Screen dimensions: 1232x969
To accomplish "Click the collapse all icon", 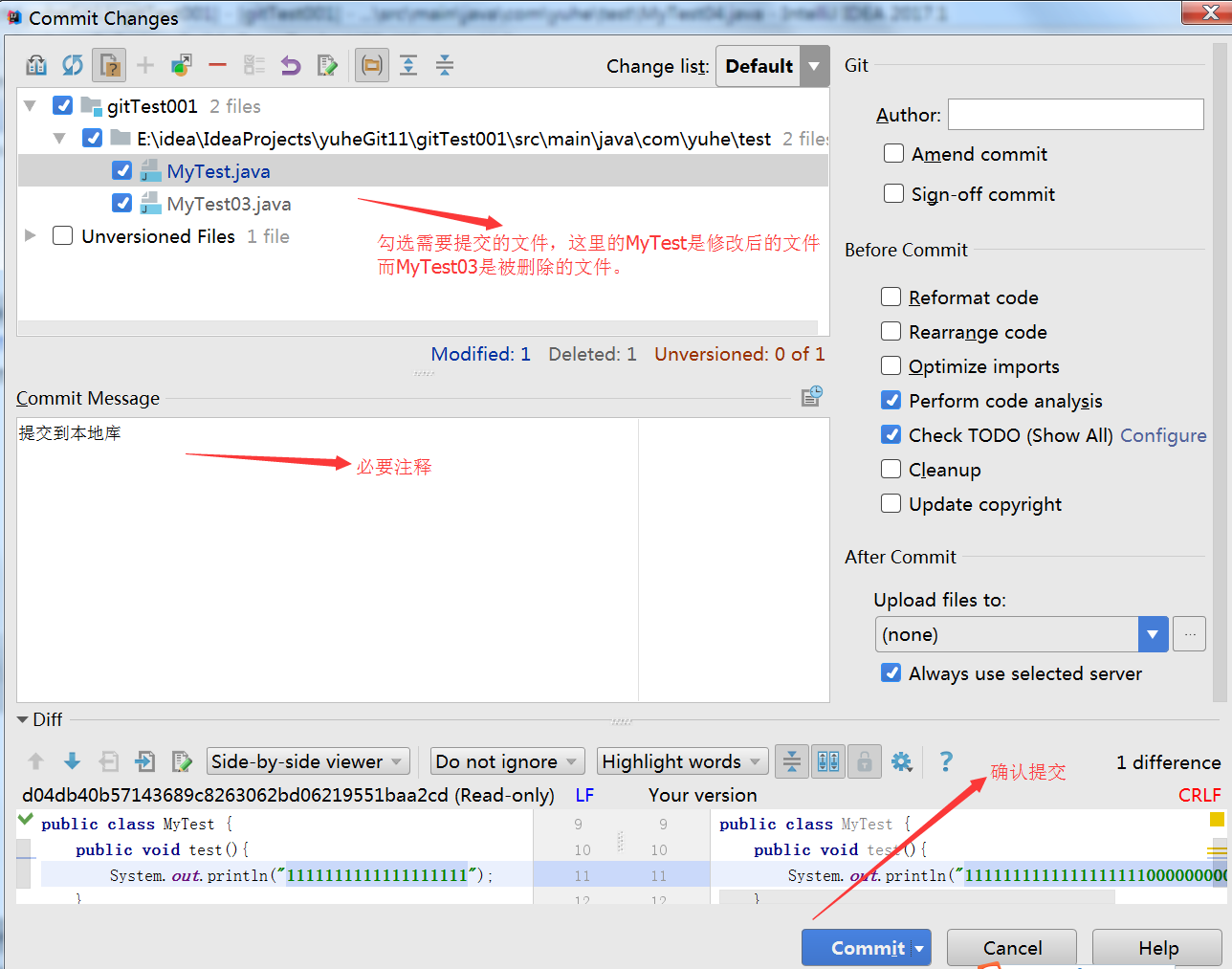I will tap(445, 65).
